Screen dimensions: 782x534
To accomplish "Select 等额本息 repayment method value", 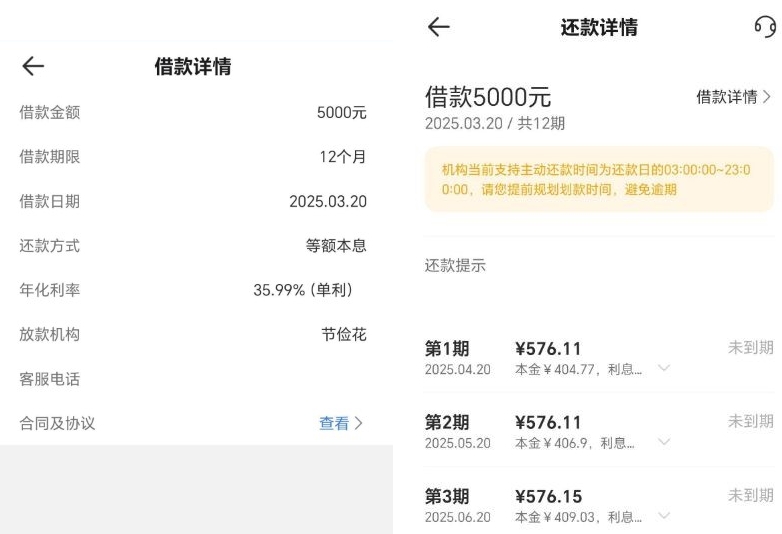I will point(336,246).
